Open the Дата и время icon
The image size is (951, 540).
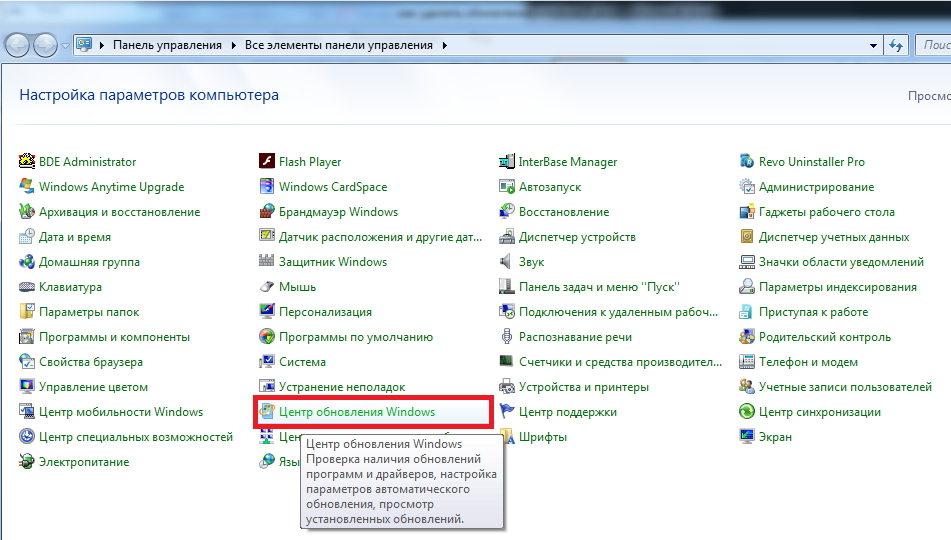pos(27,237)
